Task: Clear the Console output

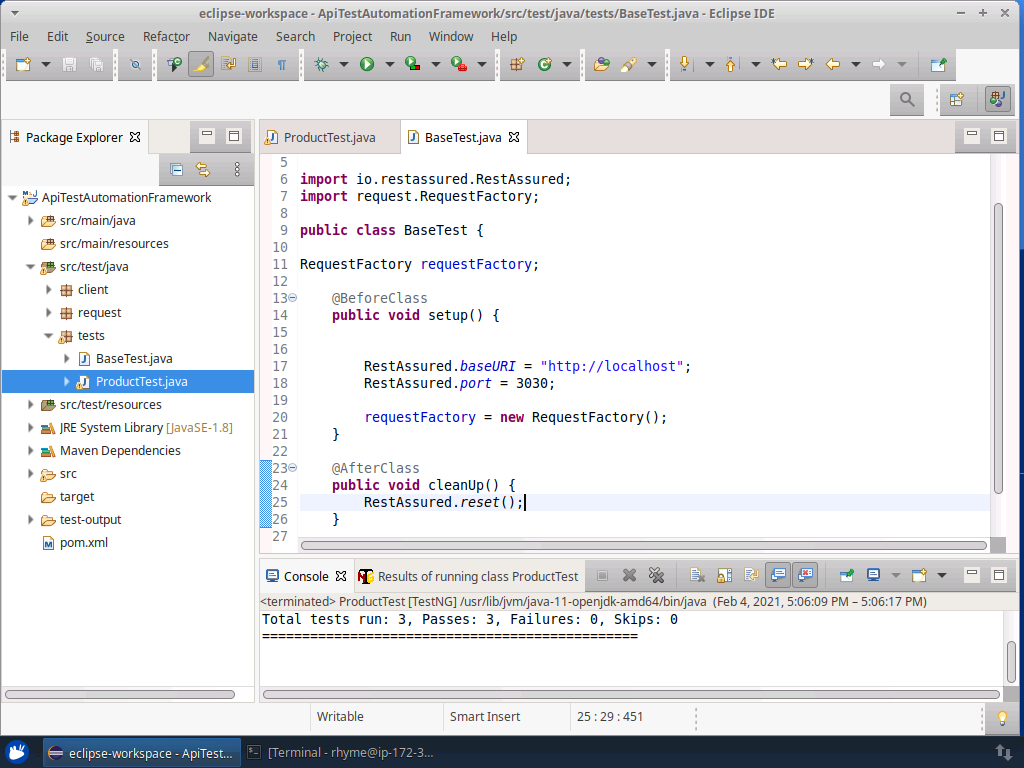Action: pos(695,575)
